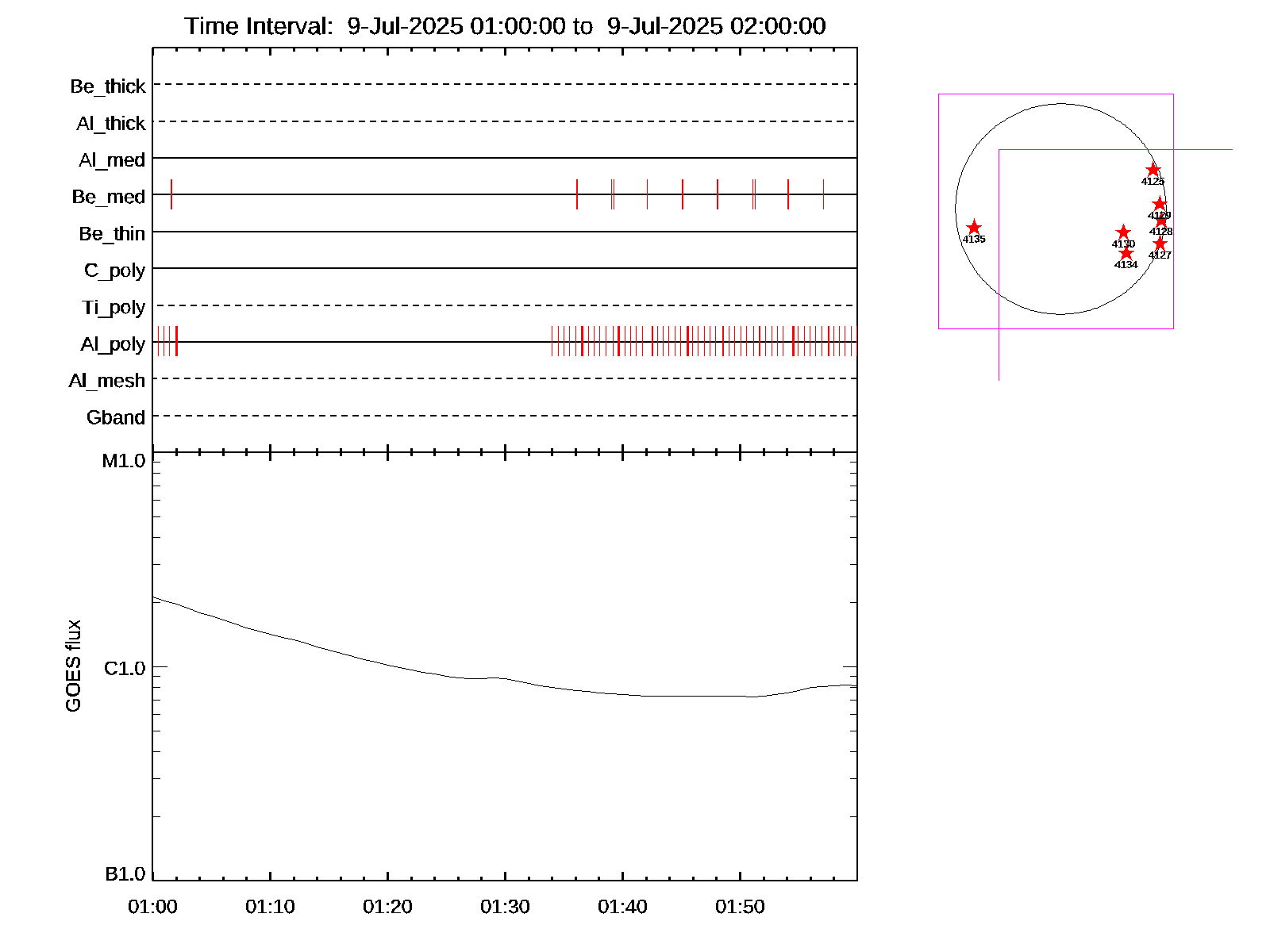Click the 01:30 time axis label
This screenshot has height=952, width=1270.
pos(505,907)
